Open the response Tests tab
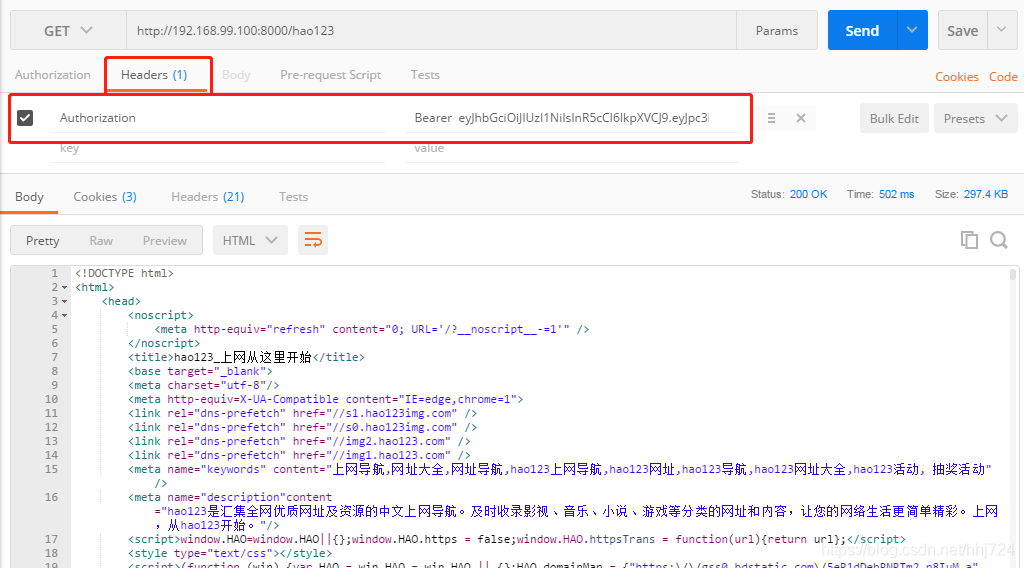Image resolution: width=1024 pixels, height=568 pixels. pos(293,197)
